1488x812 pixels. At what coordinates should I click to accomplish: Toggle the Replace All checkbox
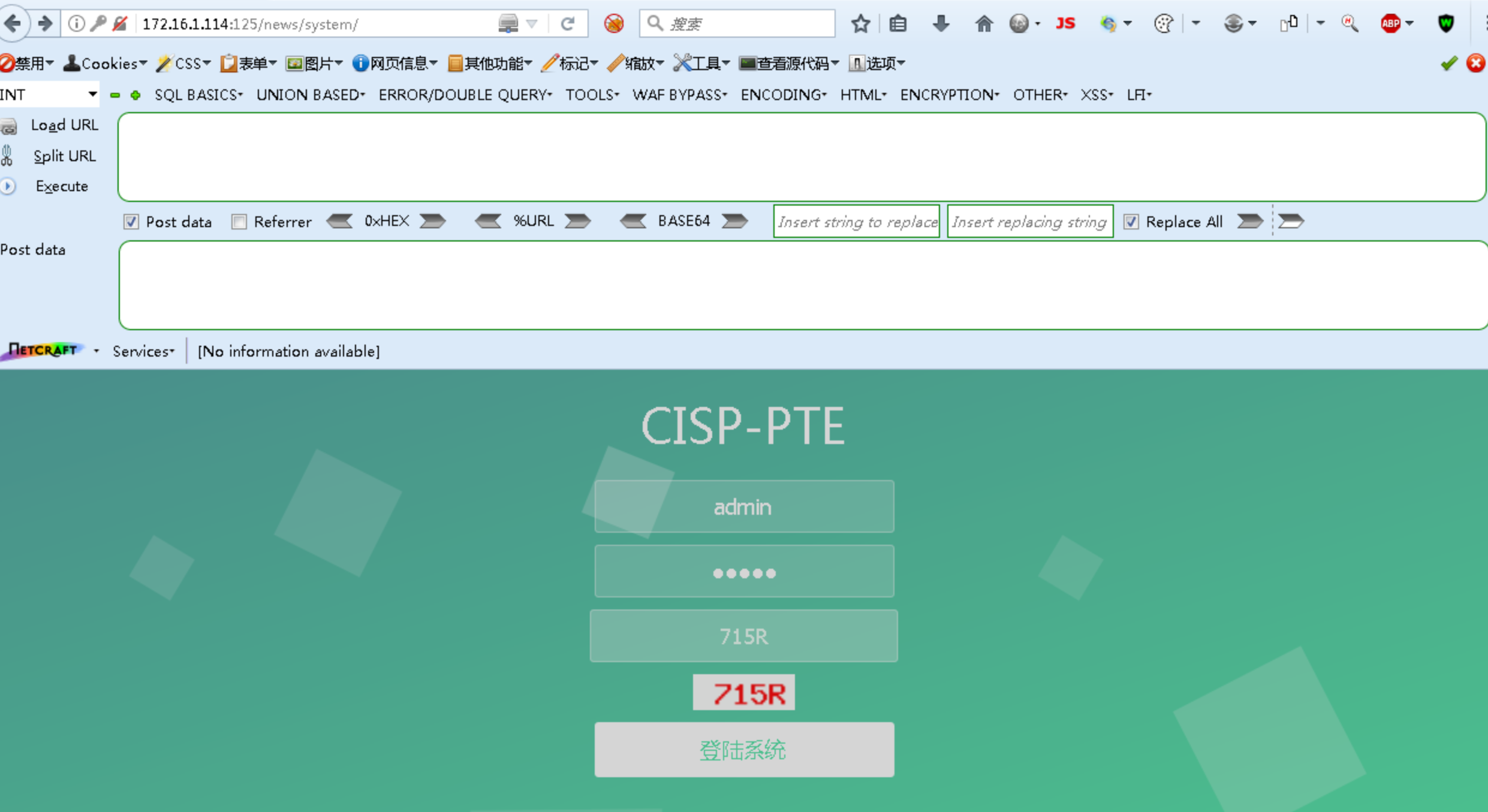pyautogui.click(x=1131, y=222)
